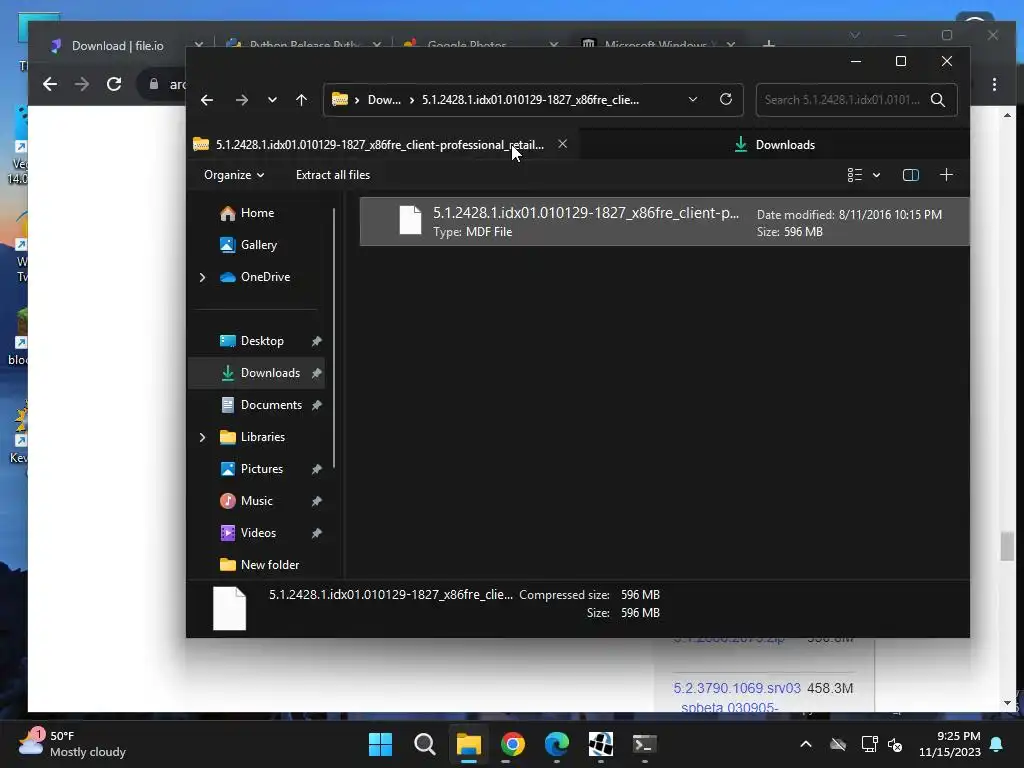Open Chrome three-dot menu
This screenshot has width=1024, height=768.
click(x=994, y=84)
